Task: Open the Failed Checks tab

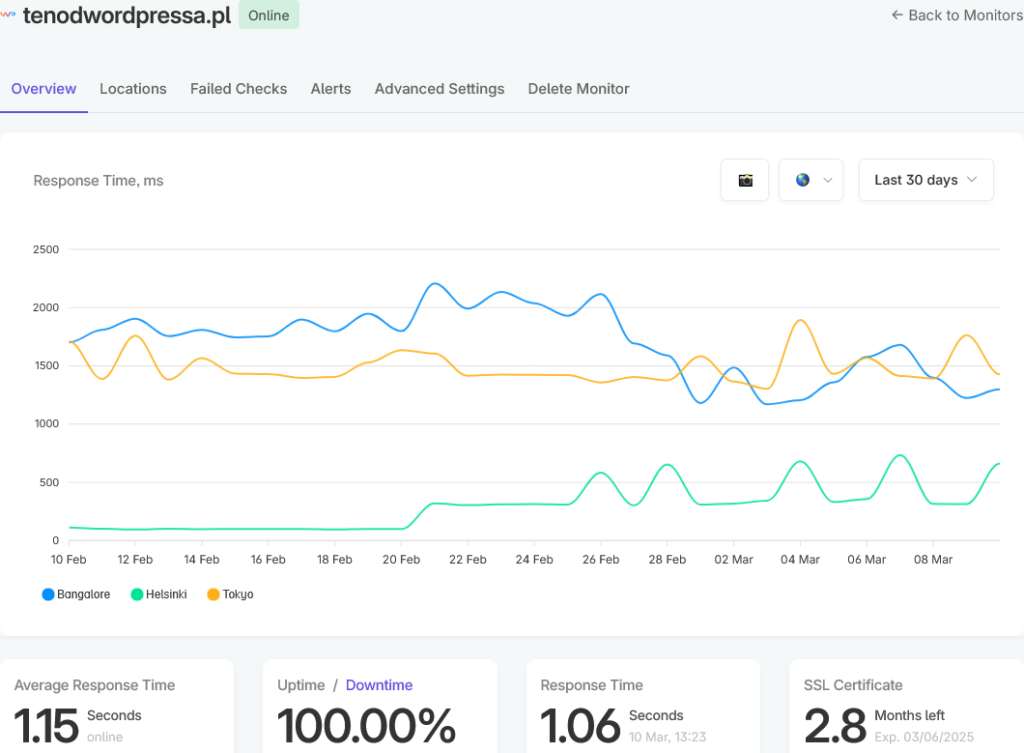Action: pos(238,89)
